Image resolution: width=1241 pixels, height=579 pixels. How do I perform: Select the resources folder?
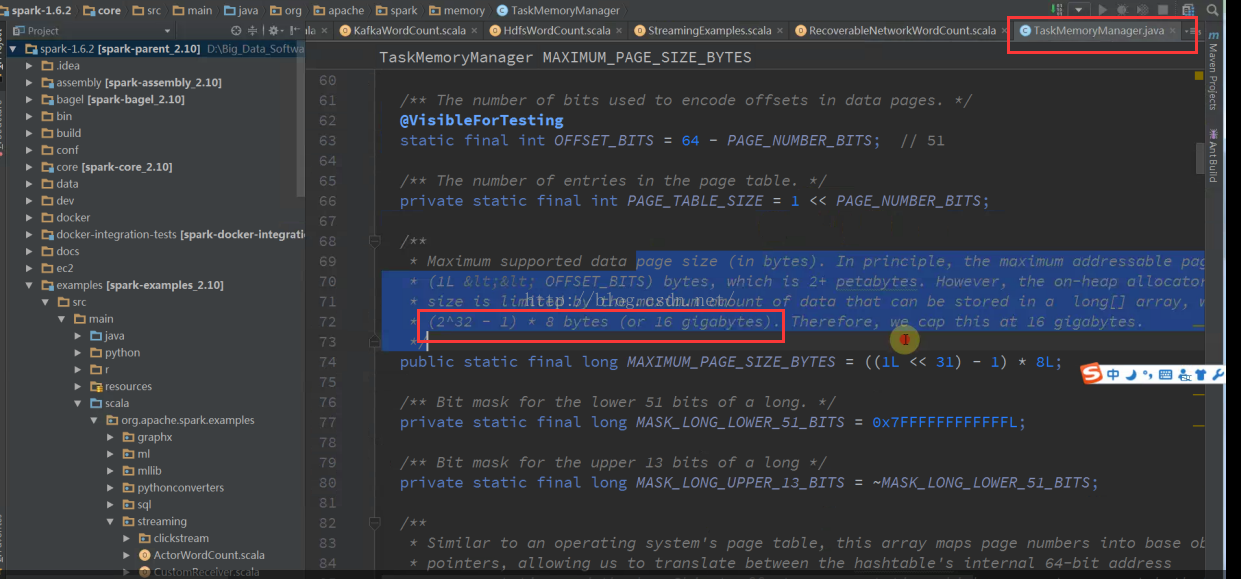click(x=120, y=386)
